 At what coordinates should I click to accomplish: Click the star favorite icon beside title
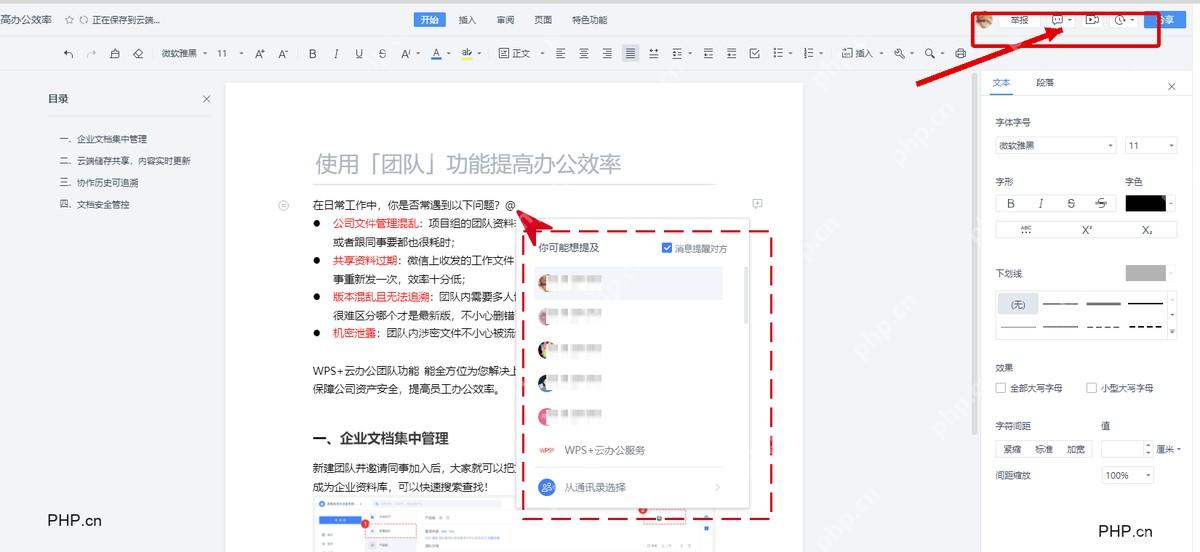(69, 20)
